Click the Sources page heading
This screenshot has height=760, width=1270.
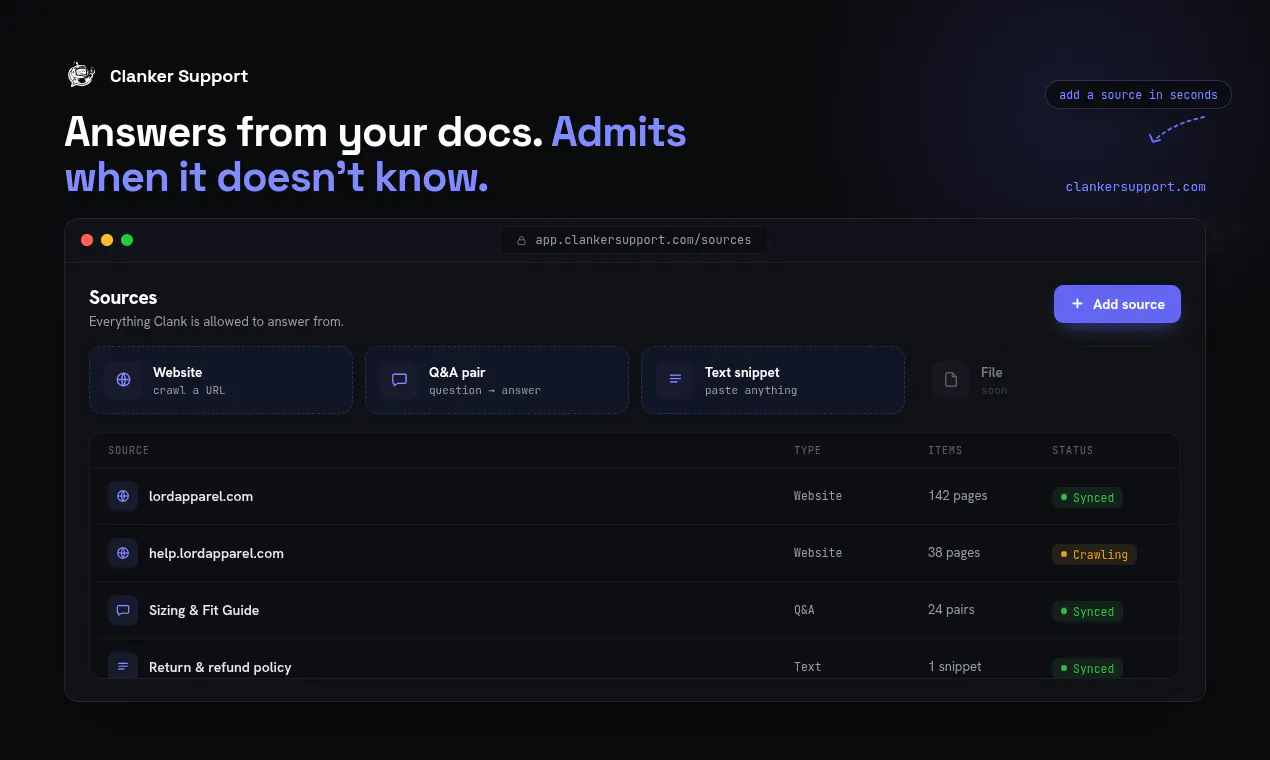click(123, 298)
